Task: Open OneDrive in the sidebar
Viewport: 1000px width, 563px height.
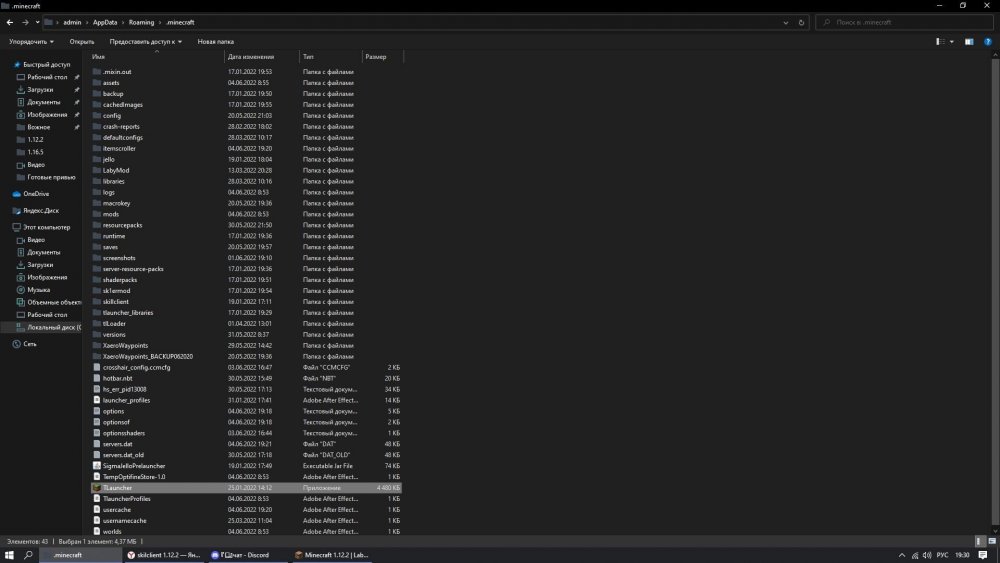Action: click(x=36, y=194)
